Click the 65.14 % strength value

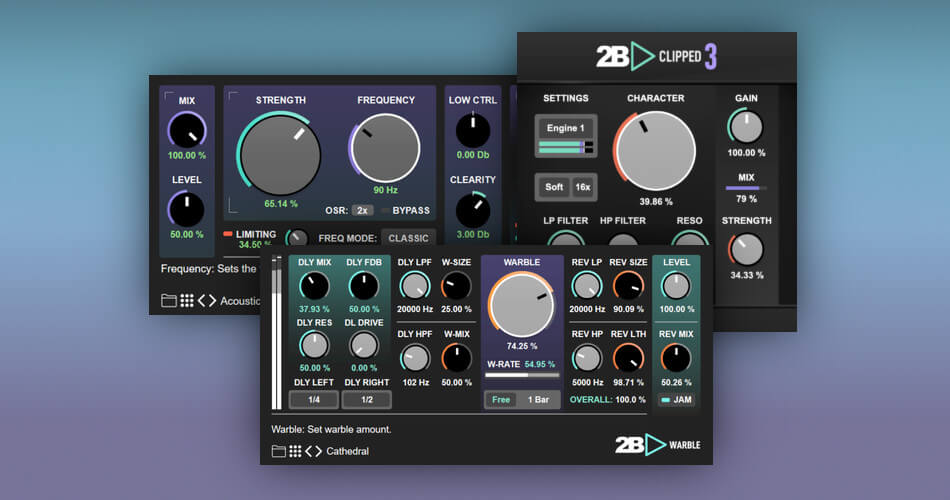click(x=281, y=204)
